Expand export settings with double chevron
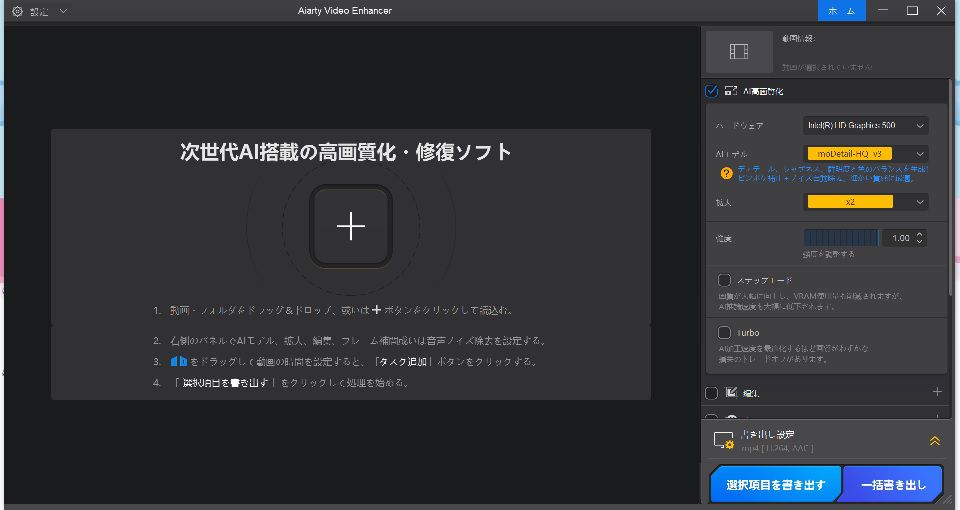Image resolution: width=960 pixels, height=510 pixels. point(934,440)
